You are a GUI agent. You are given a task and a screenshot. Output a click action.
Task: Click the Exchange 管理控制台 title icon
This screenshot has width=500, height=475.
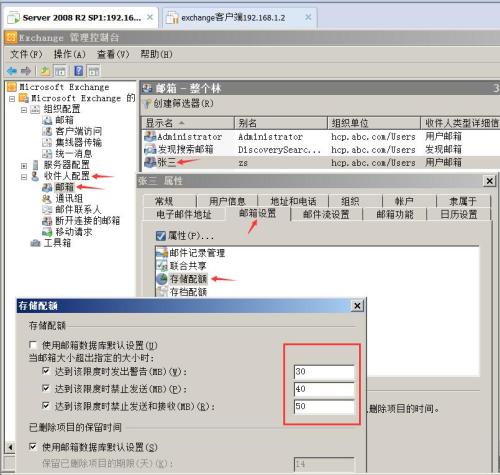11,37
